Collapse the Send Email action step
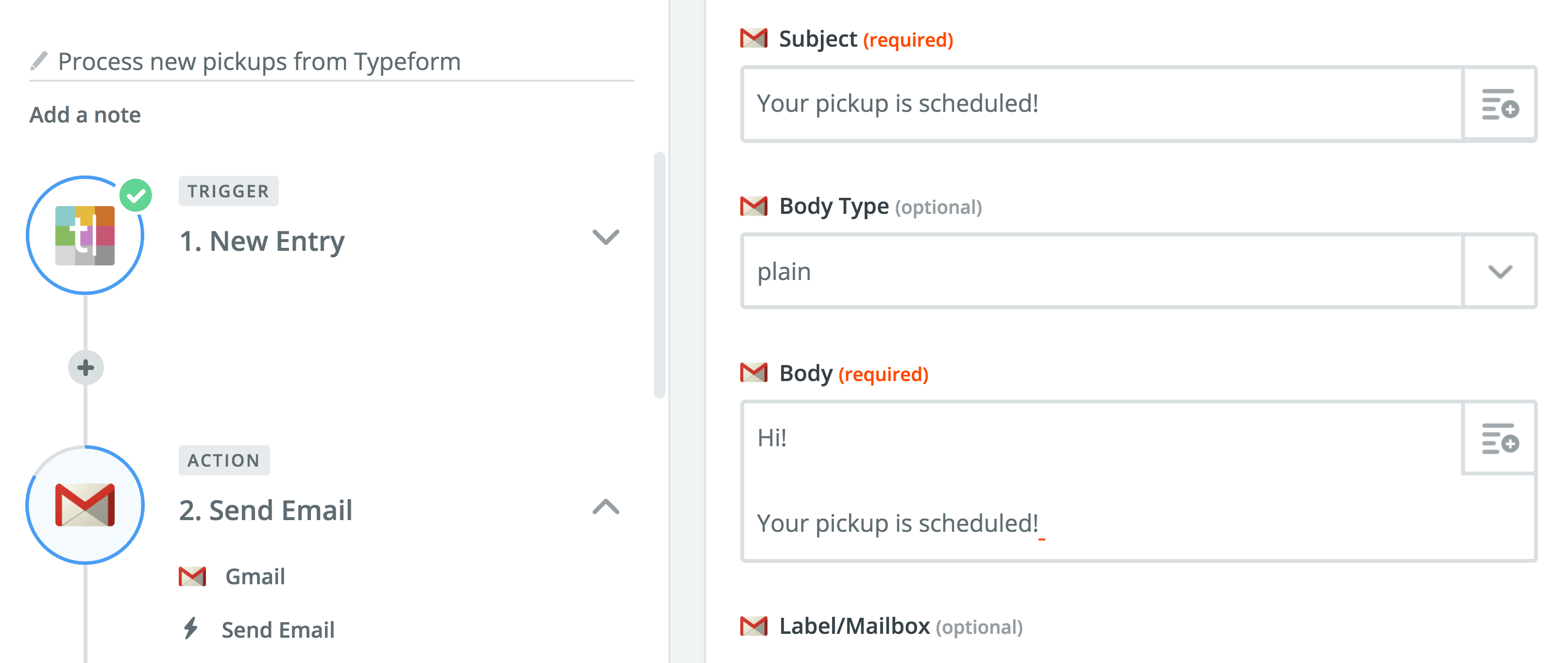Image resolution: width=1568 pixels, height=663 pixels. (x=606, y=507)
